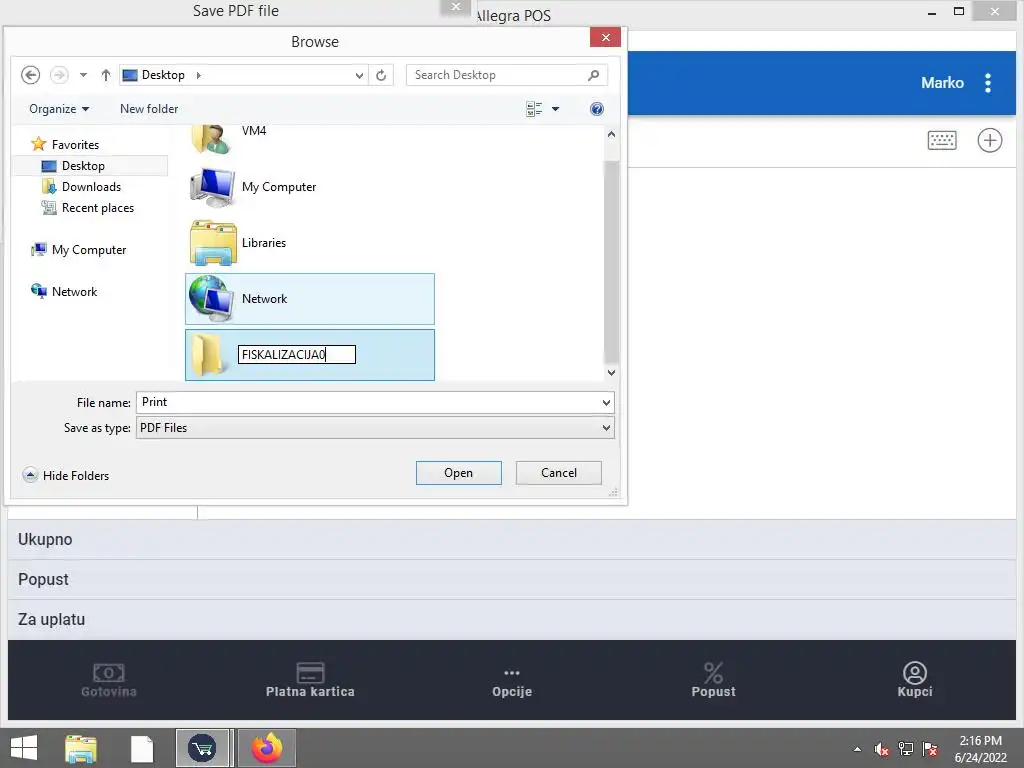Click the magnifier icon in Search Desktop
Viewport: 1024px width, 768px height.
coord(593,75)
